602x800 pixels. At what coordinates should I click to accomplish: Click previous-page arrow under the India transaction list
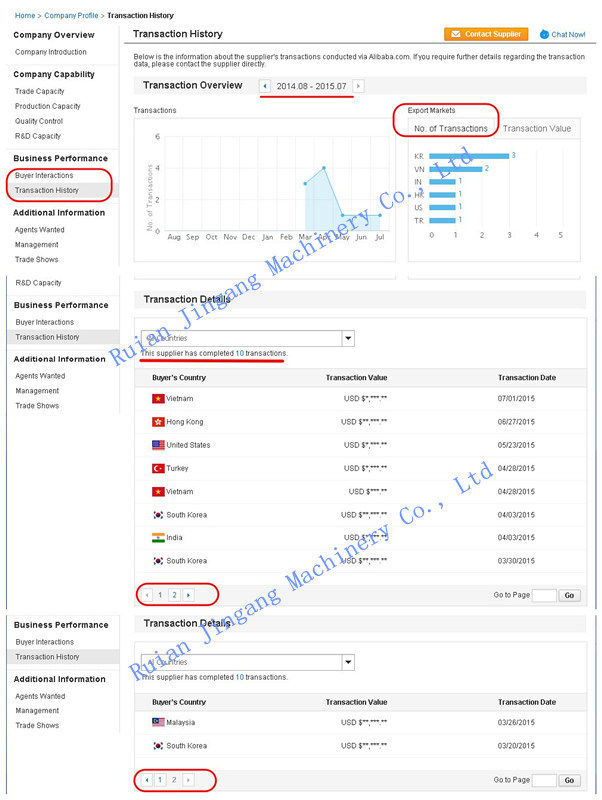[147, 595]
